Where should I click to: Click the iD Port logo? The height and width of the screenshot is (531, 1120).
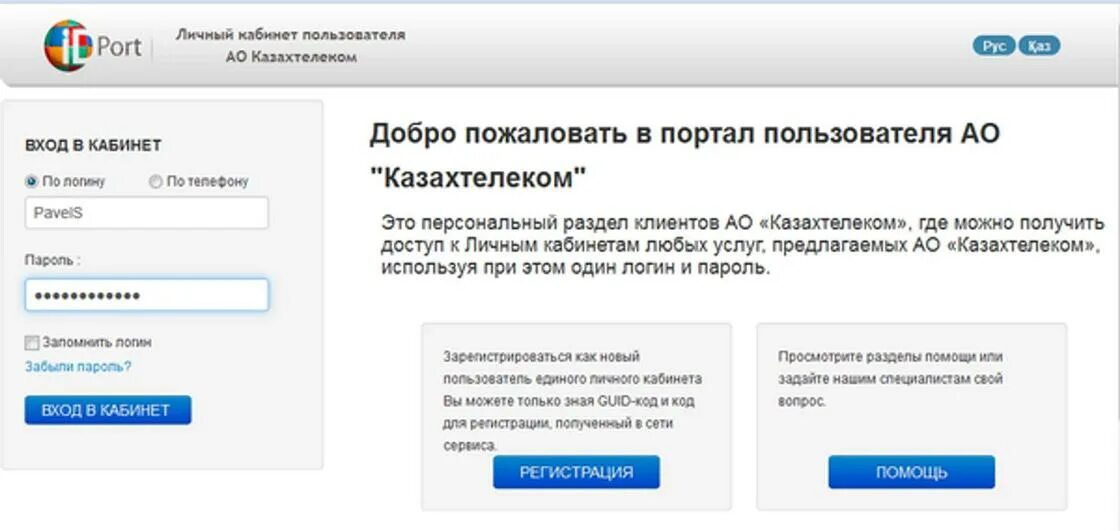[93, 46]
